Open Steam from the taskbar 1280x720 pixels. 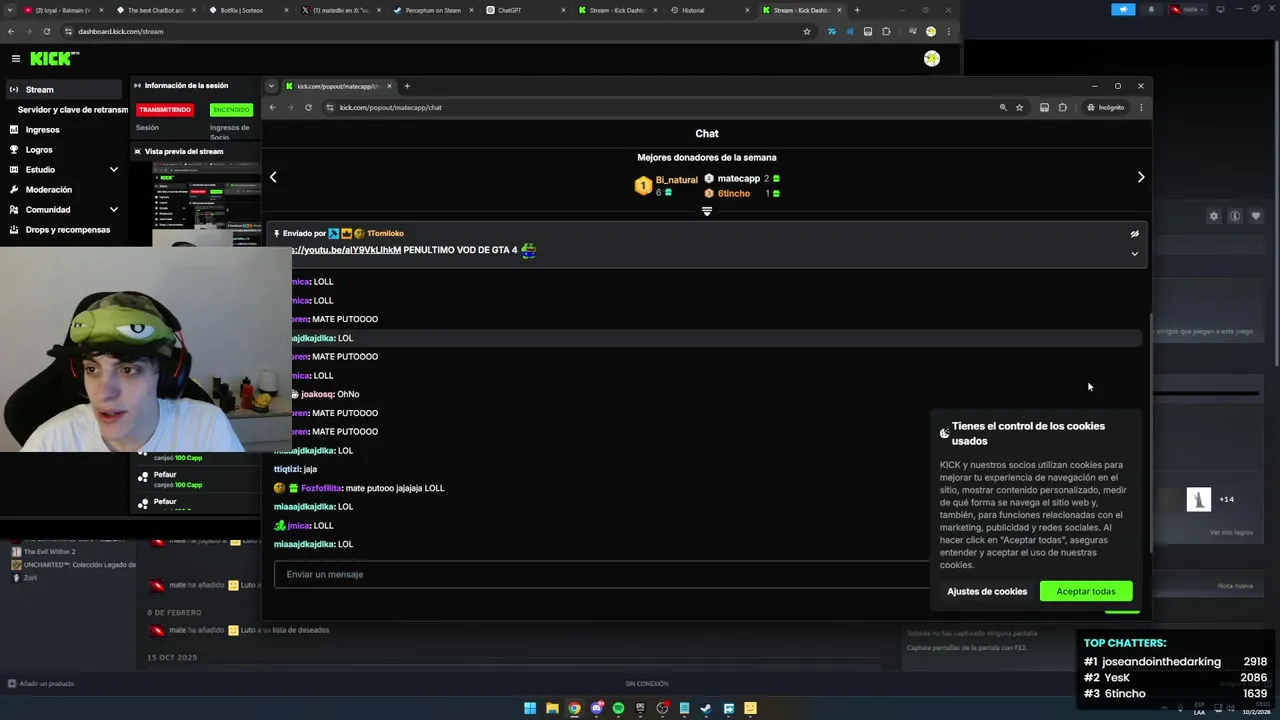[706, 708]
